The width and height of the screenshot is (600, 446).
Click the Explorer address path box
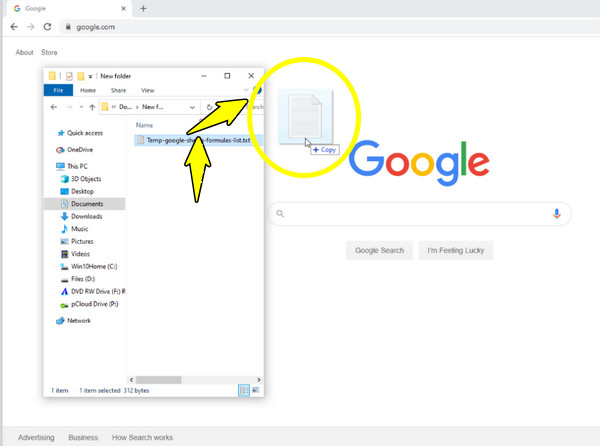149,107
